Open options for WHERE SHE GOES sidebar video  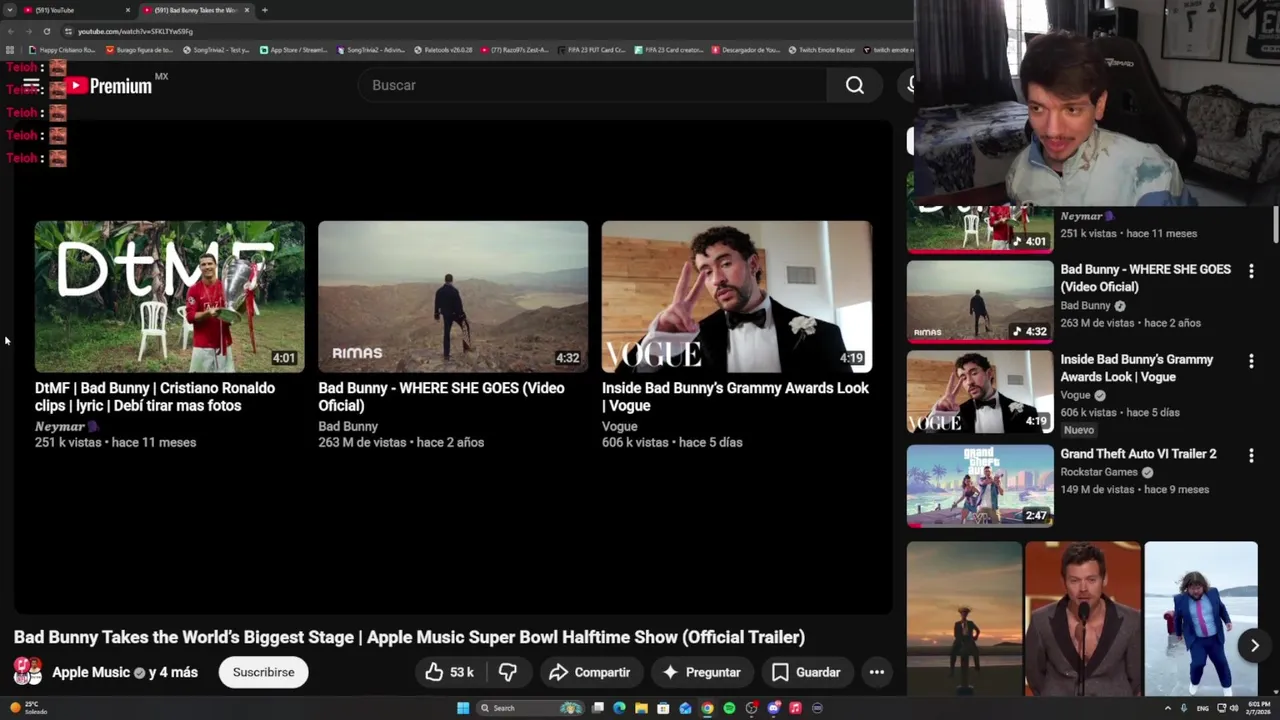click(1251, 271)
